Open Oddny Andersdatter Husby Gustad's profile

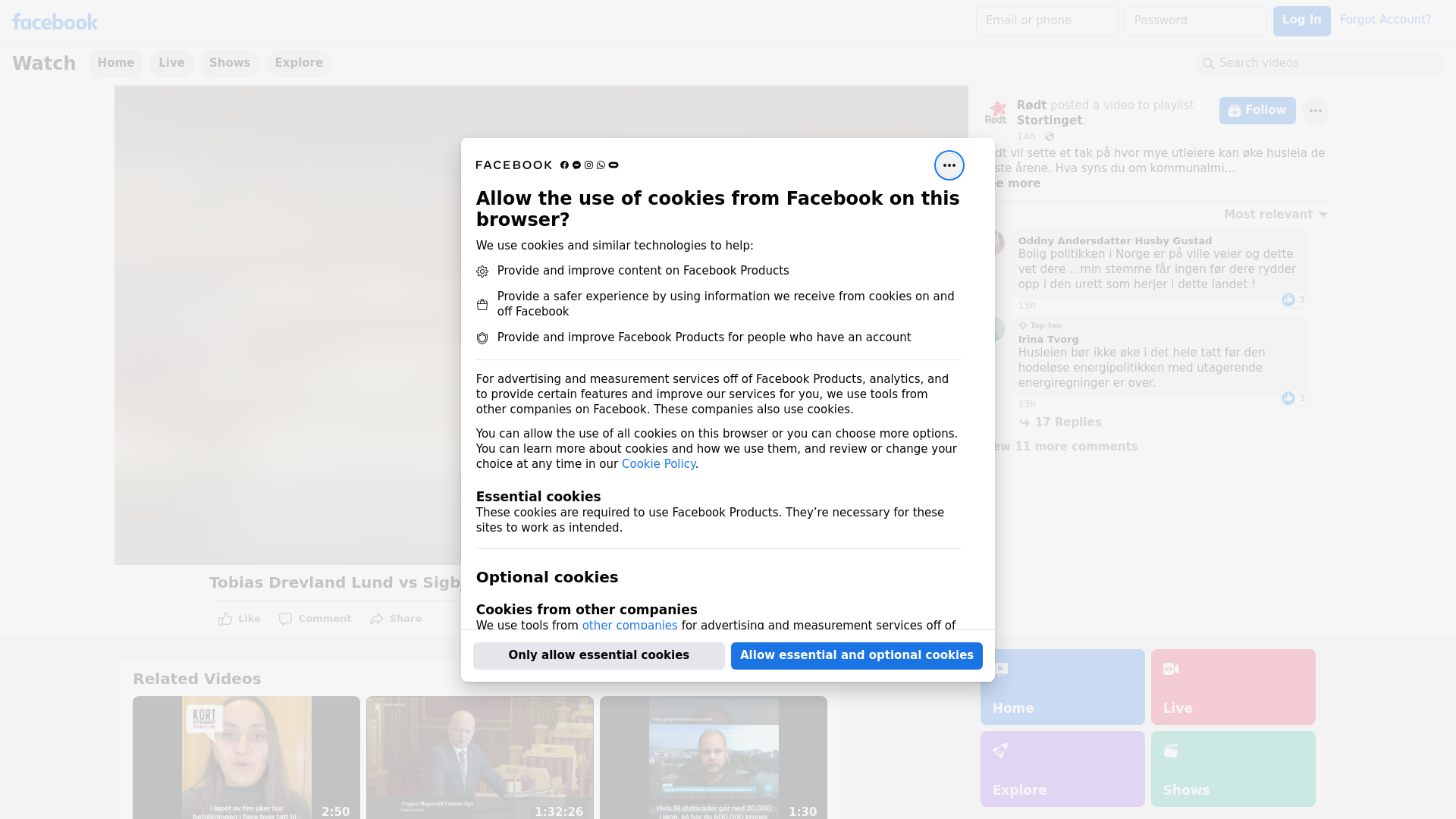(x=1115, y=241)
